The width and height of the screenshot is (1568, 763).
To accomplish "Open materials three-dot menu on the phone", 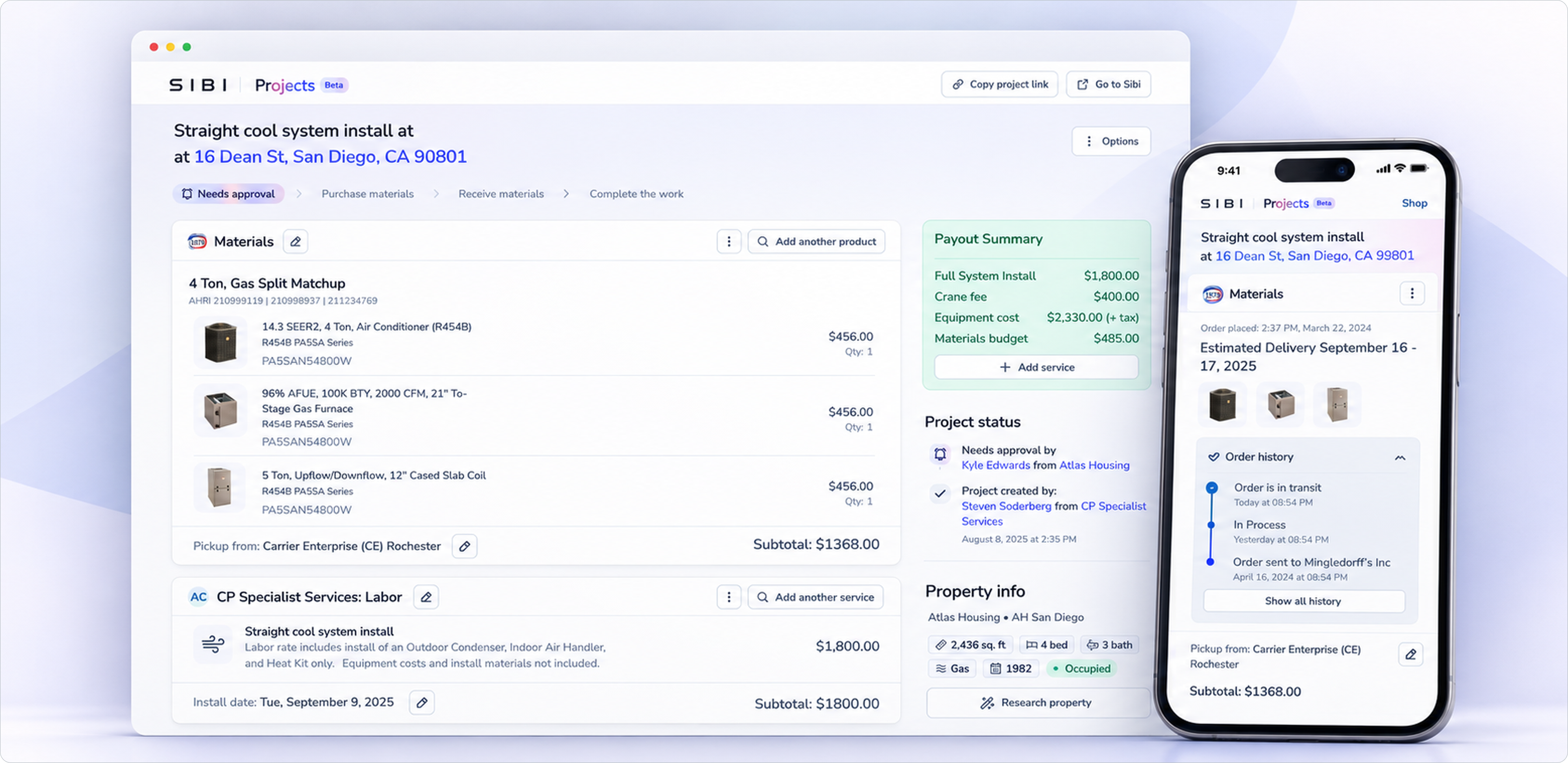I will point(1412,294).
